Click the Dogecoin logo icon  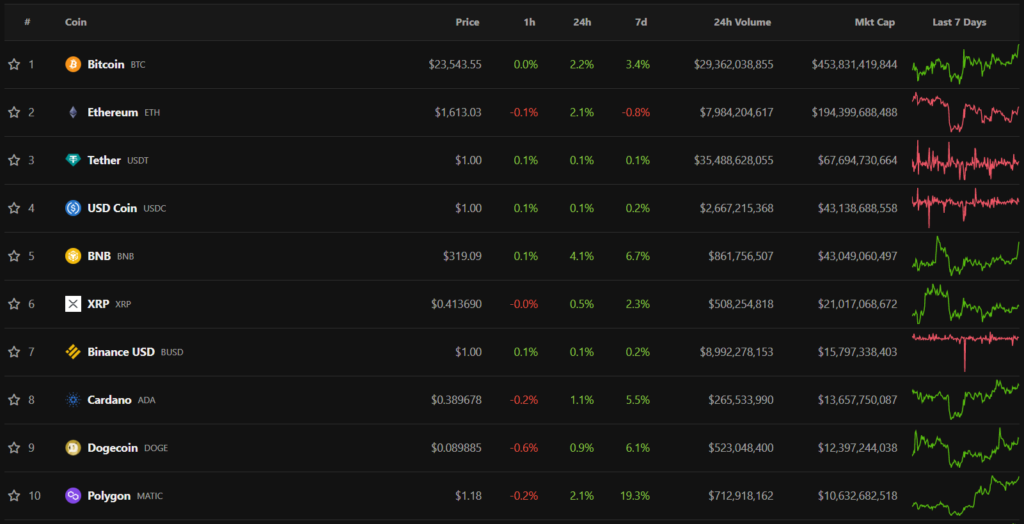coord(73,448)
